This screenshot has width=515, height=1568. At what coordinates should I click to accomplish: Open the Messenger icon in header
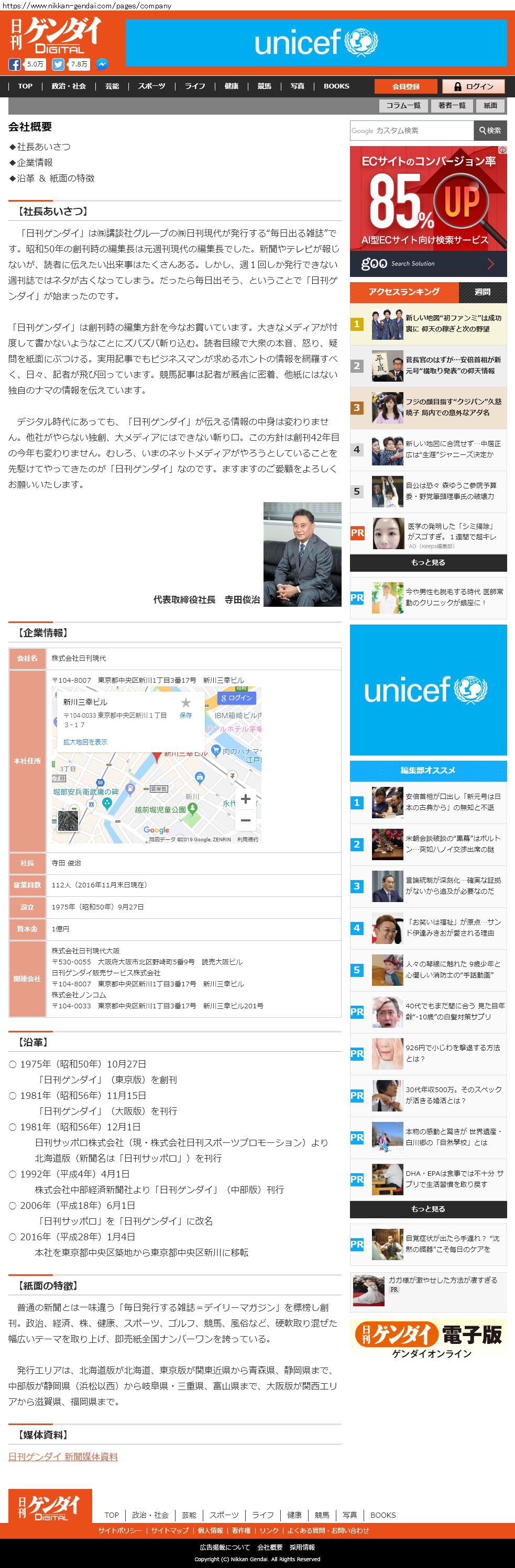(103, 64)
